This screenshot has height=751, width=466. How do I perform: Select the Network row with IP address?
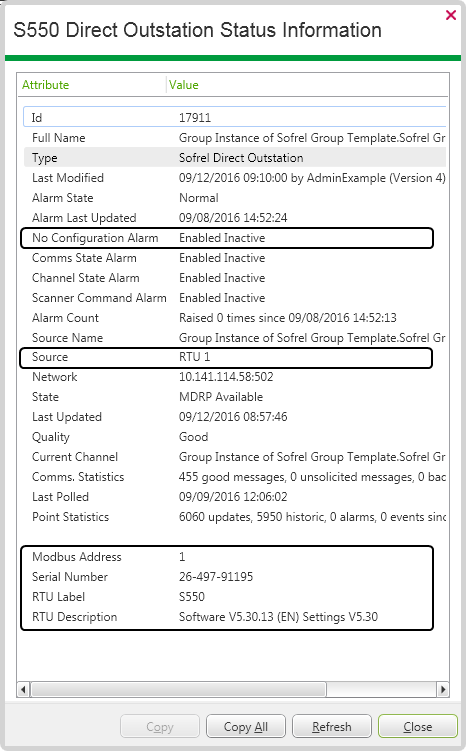pos(235,377)
